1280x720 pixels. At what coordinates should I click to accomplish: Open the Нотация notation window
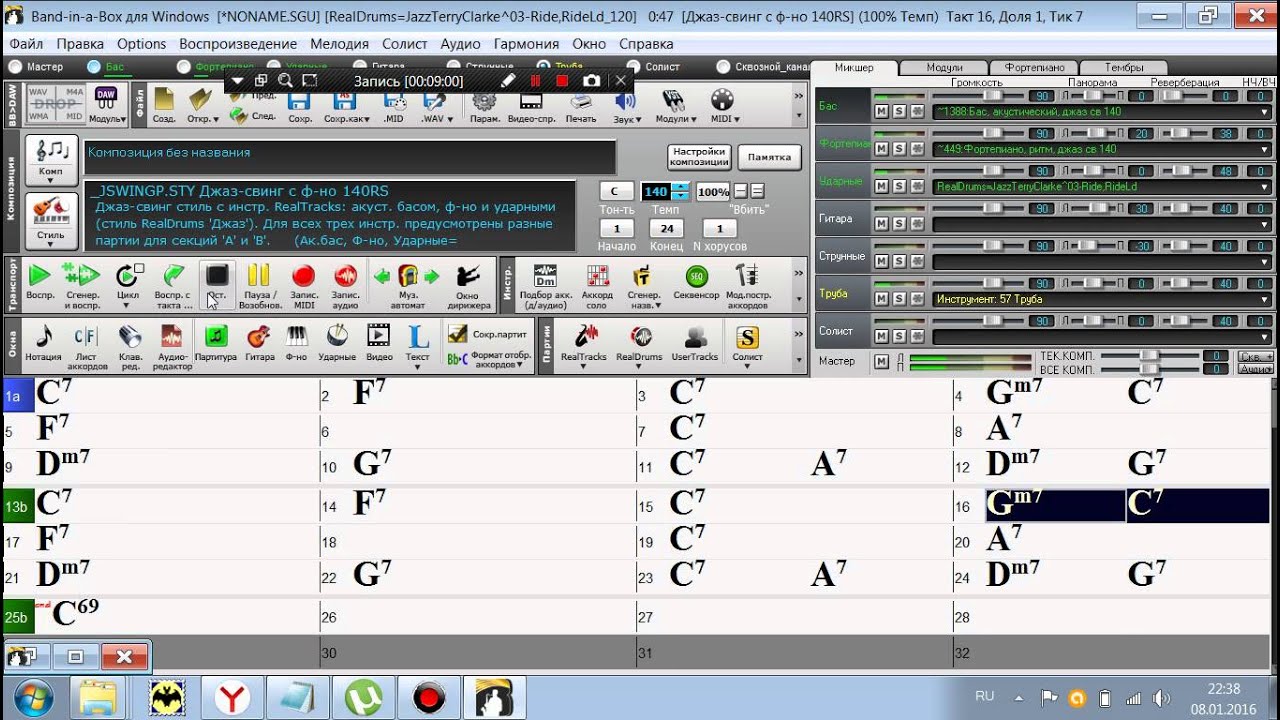tap(43, 345)
